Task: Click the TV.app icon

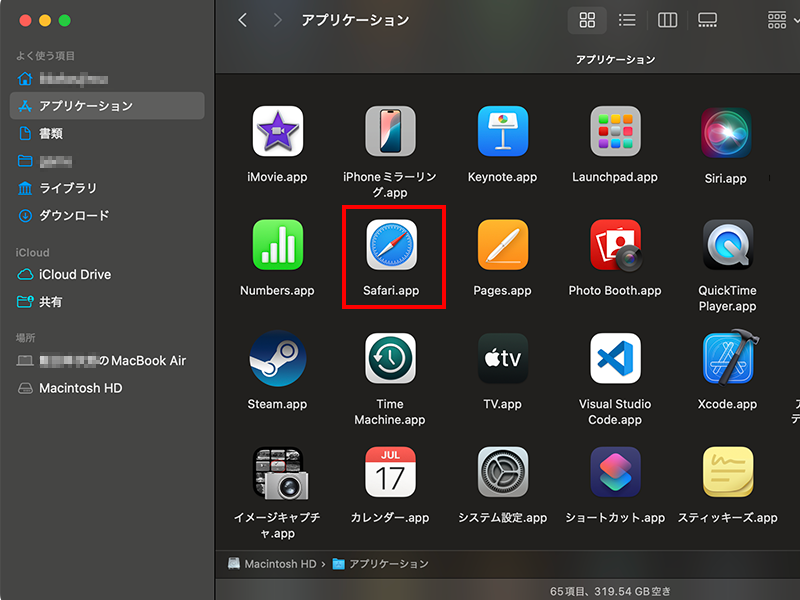Action: click(x=503, y=358)
